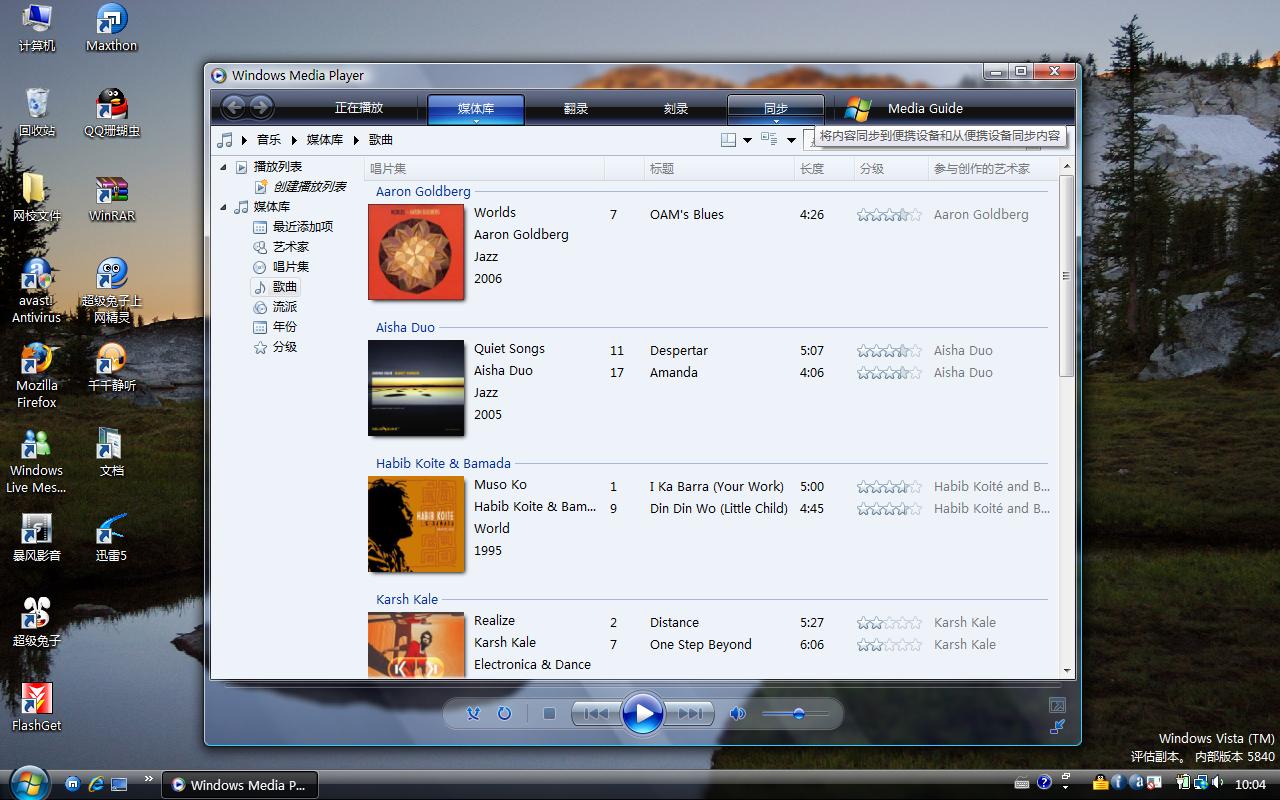
Task: Open the 正在播放 tab
Action: coord(359,108)
